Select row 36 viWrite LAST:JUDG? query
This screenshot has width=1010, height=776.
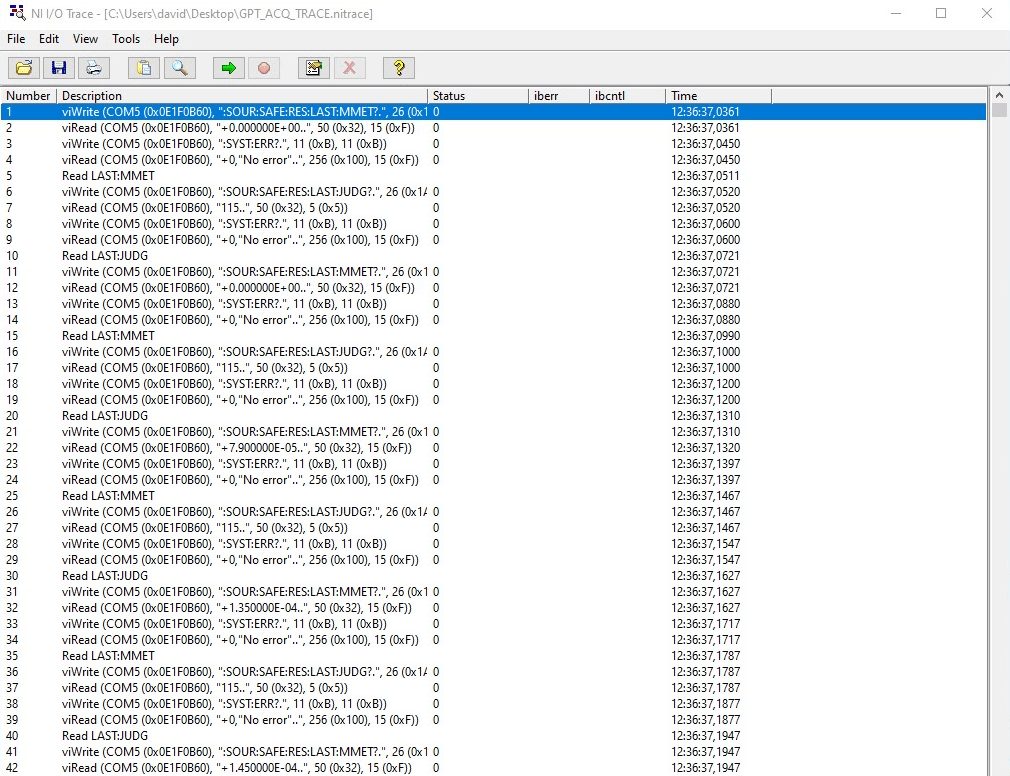click(493, 672)
